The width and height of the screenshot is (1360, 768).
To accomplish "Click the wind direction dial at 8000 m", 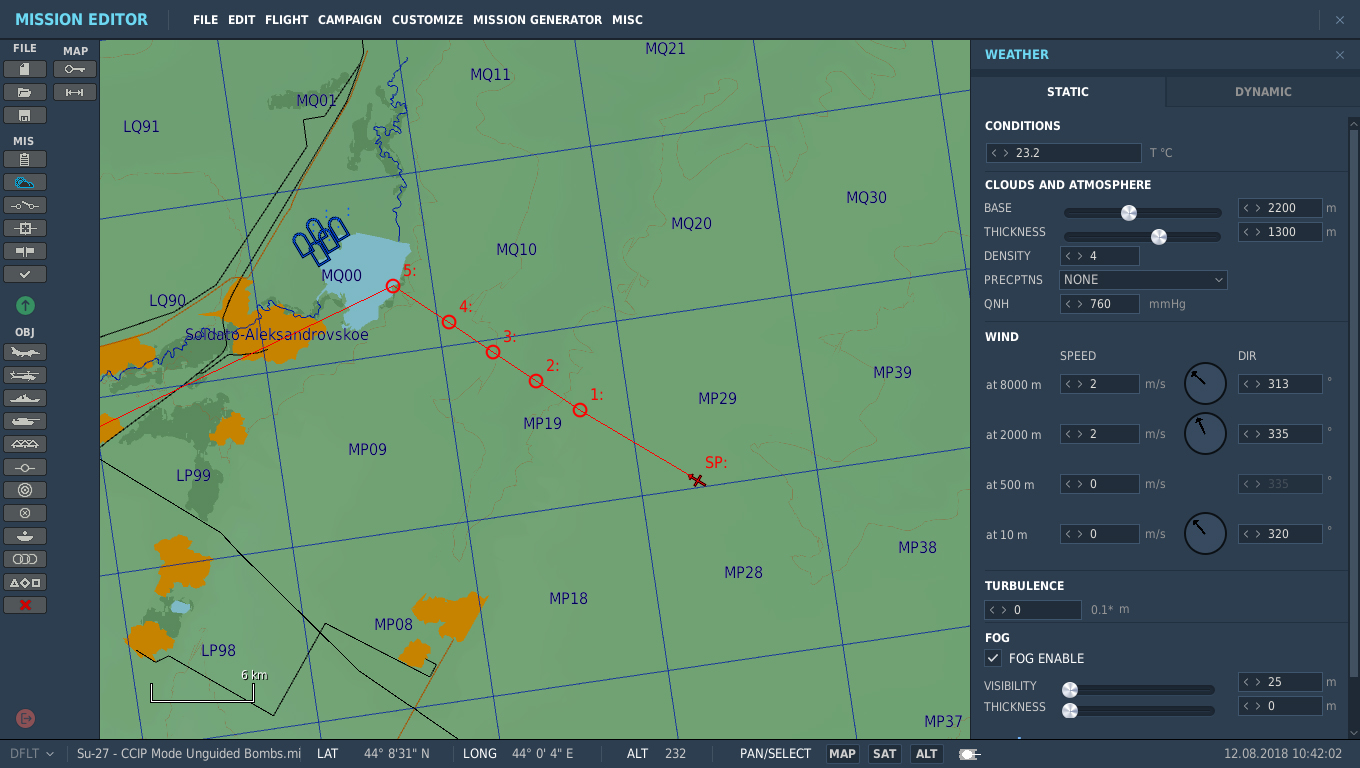I will 1205,384.
